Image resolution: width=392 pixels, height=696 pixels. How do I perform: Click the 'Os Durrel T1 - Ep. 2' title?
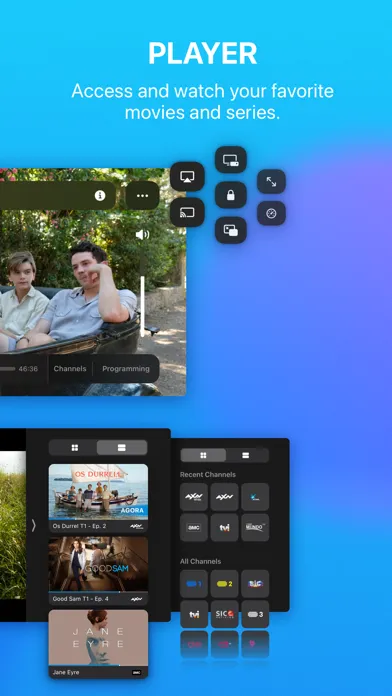click(79, 526)
